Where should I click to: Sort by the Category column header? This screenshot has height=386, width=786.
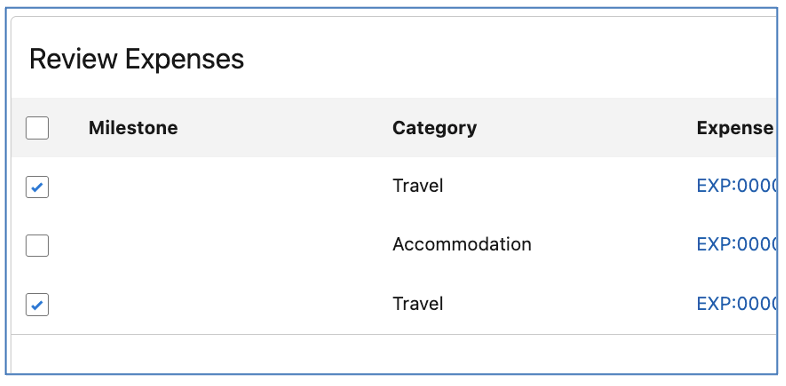point(434,128)
